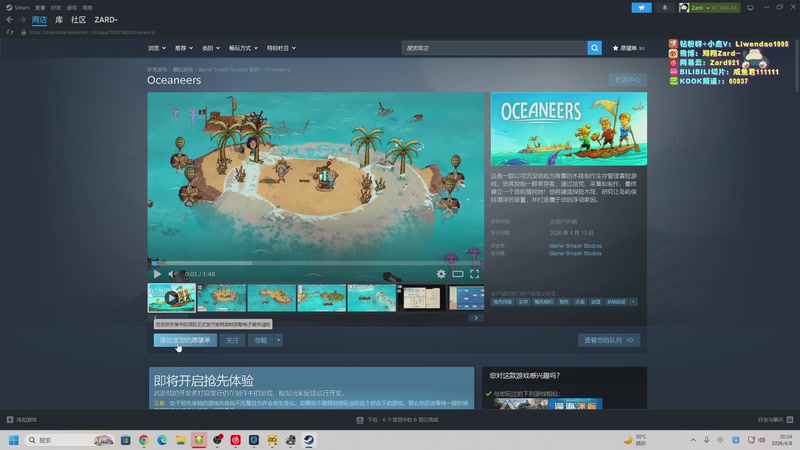The image size is (800, 450).
Task: Open the 游戏 menu in the title bar
Action: tap(71, 8)
